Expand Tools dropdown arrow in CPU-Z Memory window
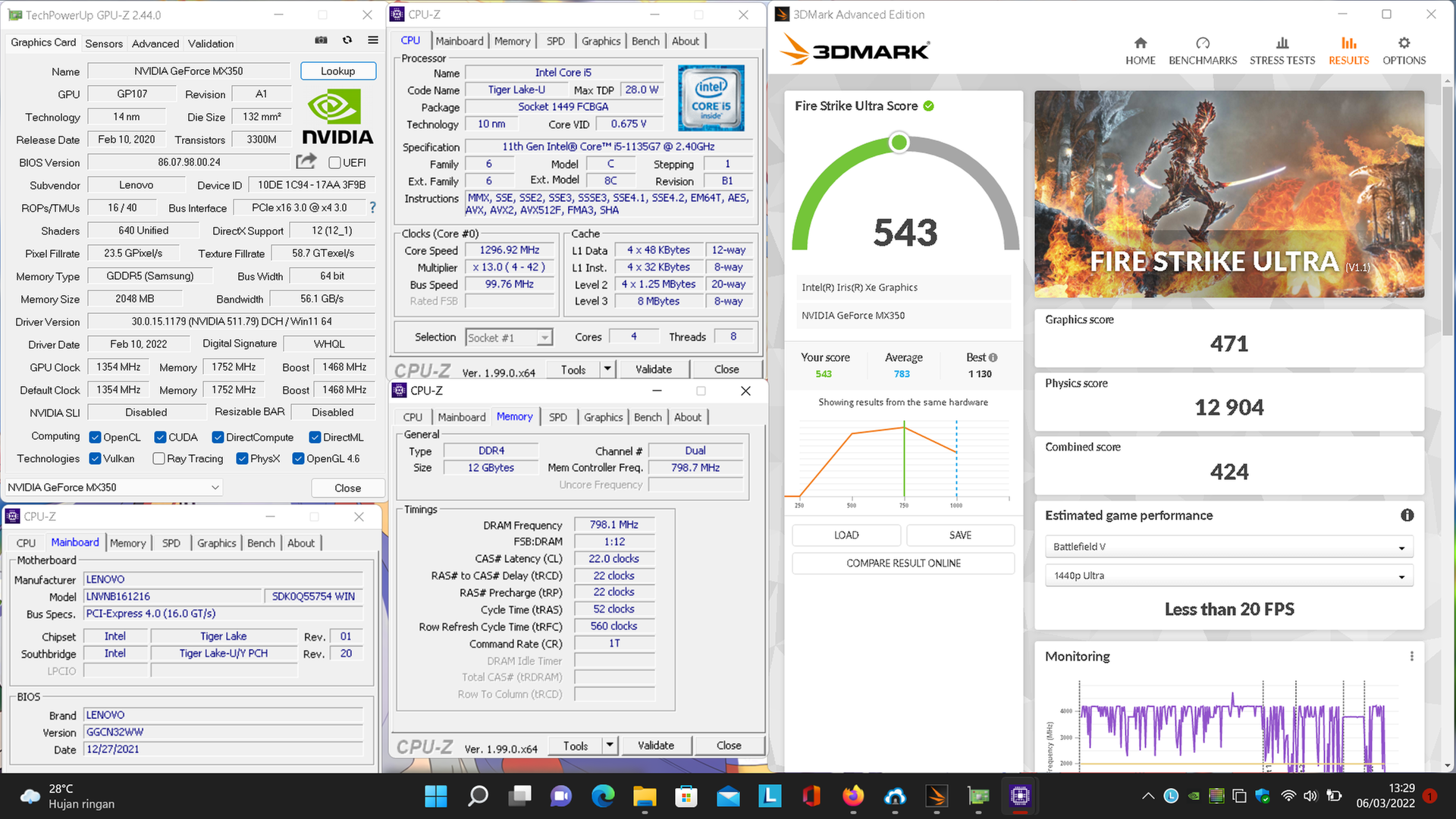The image size is (1456, 819). point(610,745)
